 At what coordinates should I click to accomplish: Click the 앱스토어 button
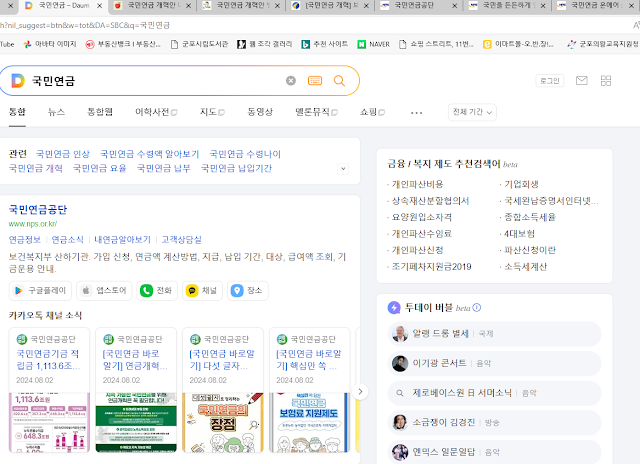104,291
